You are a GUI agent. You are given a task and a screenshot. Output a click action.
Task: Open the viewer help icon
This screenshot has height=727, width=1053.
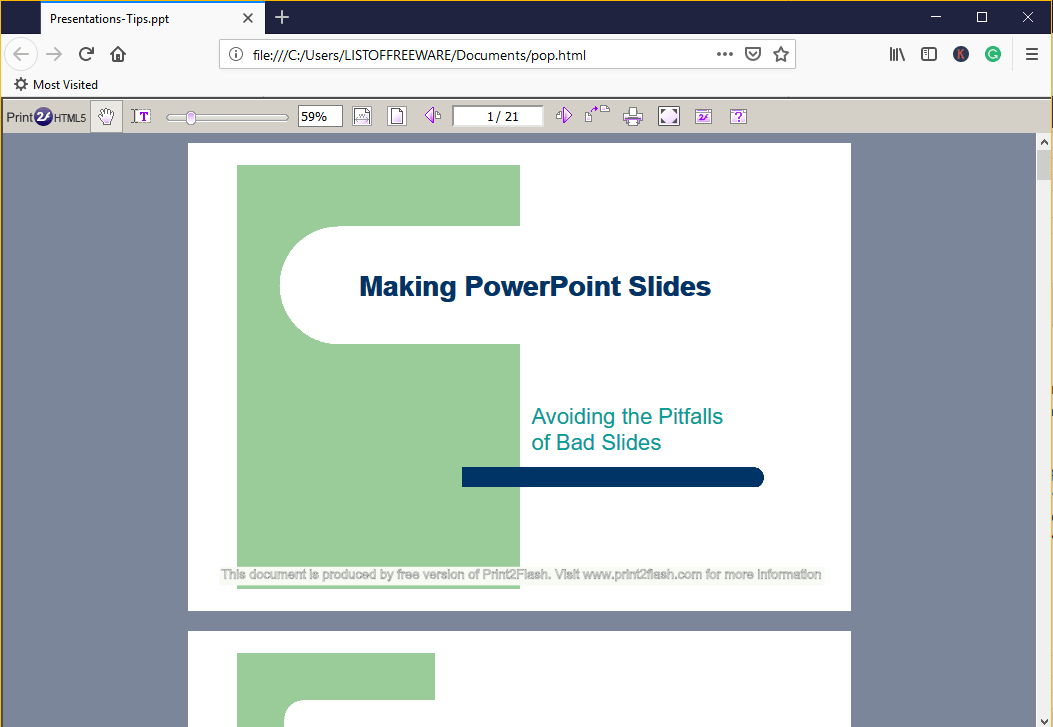(738, 117)
